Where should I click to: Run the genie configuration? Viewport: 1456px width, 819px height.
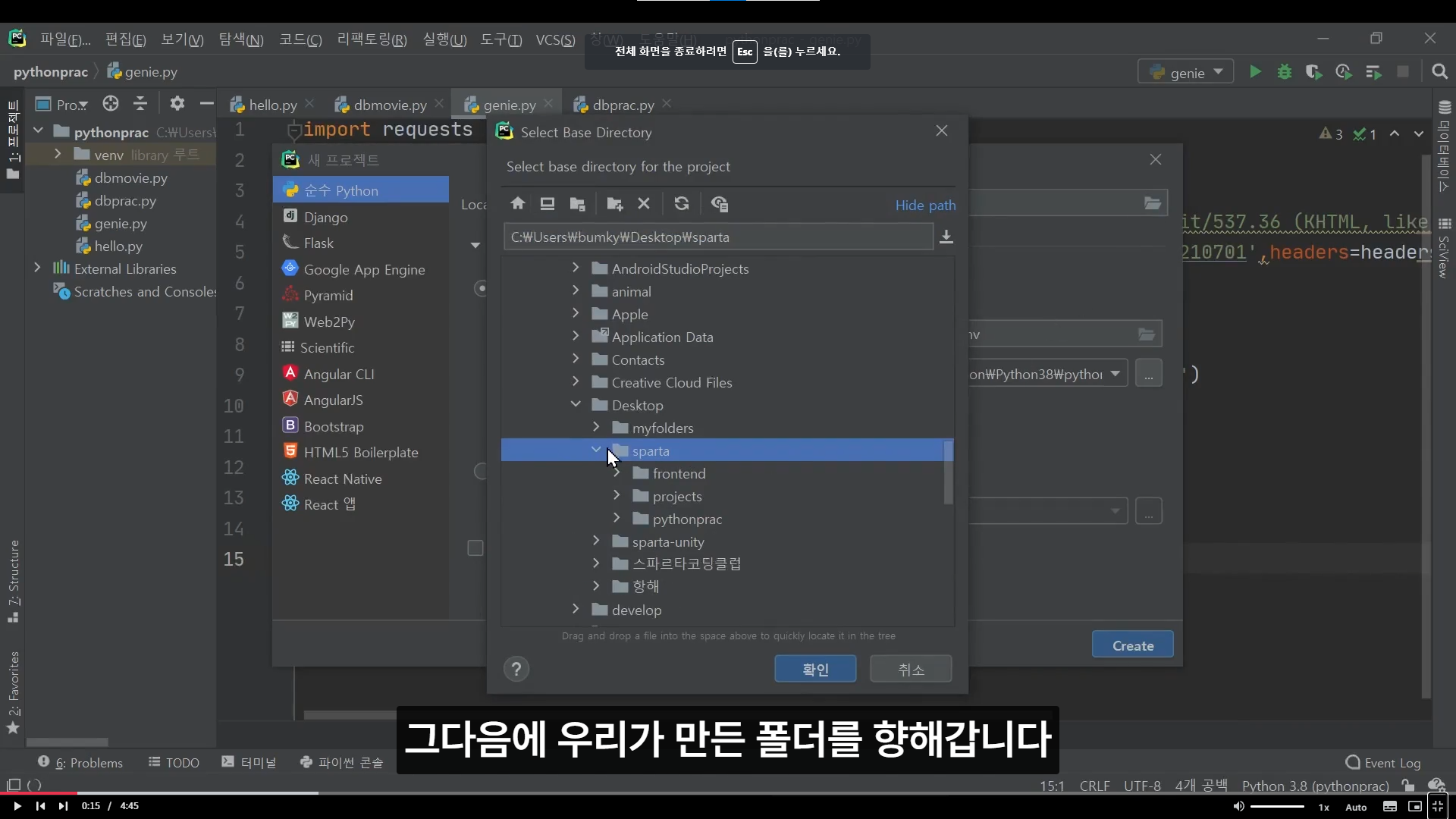1255,72
